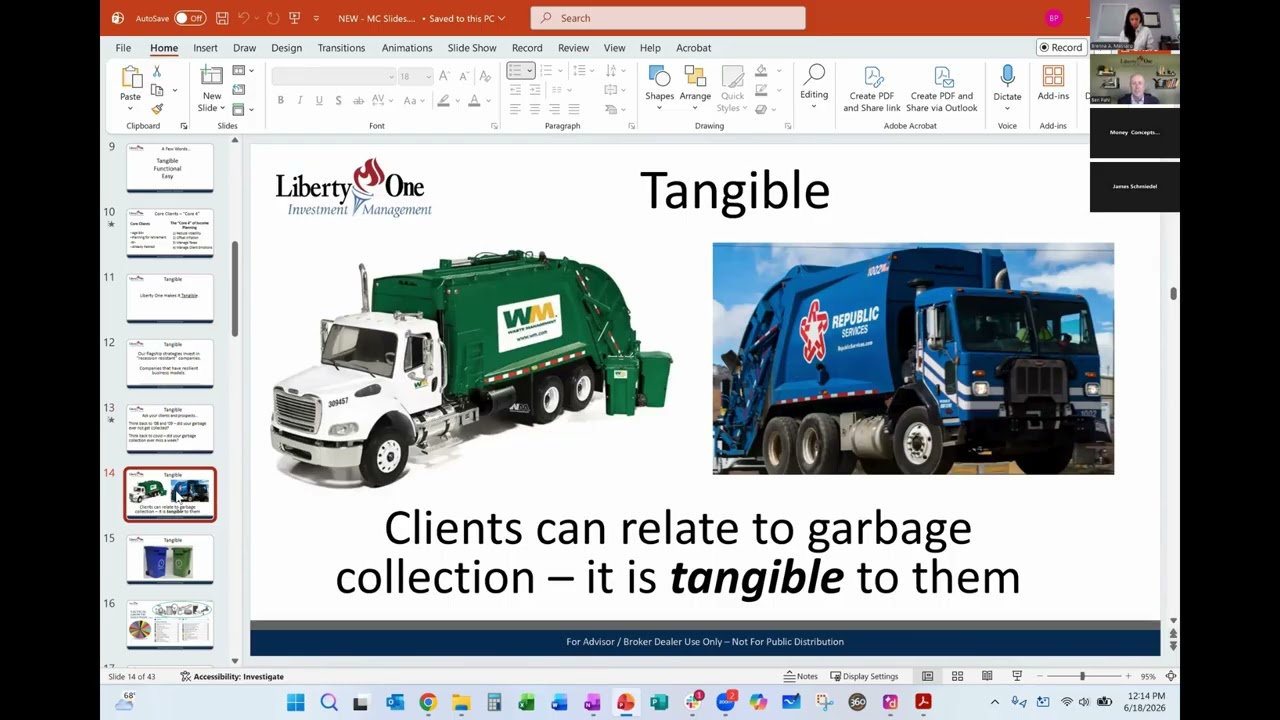Image resolution: width=1280 pixels, height=720 pixels.
Task: Click in the Search box
Action: (668, 18)
